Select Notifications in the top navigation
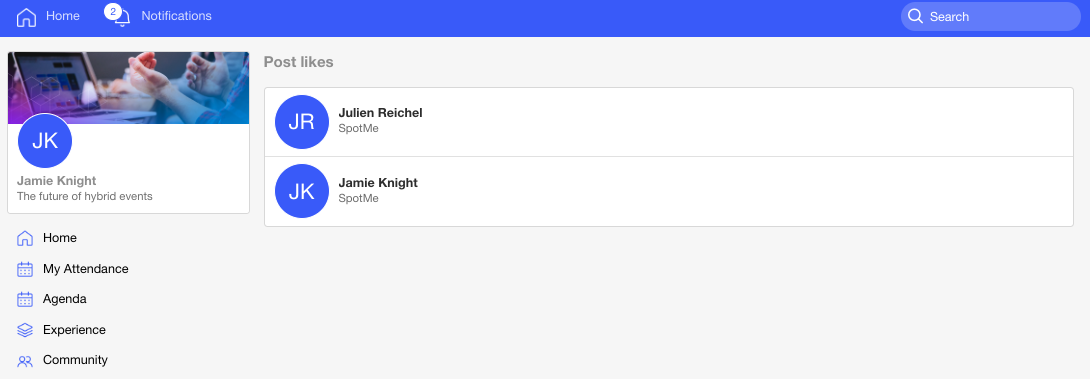This screenshot has width=1090, height=379. pos(177,16)
